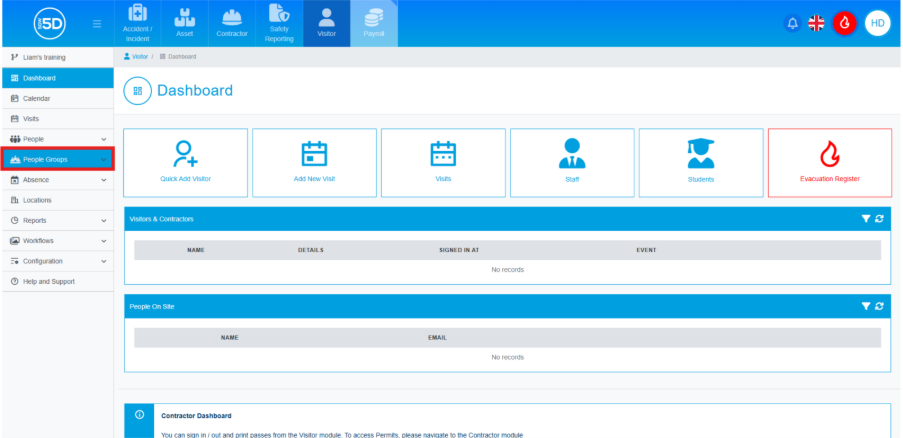Switch to the Contractor module tab
The image size is (903, 438).
[232, 23]
